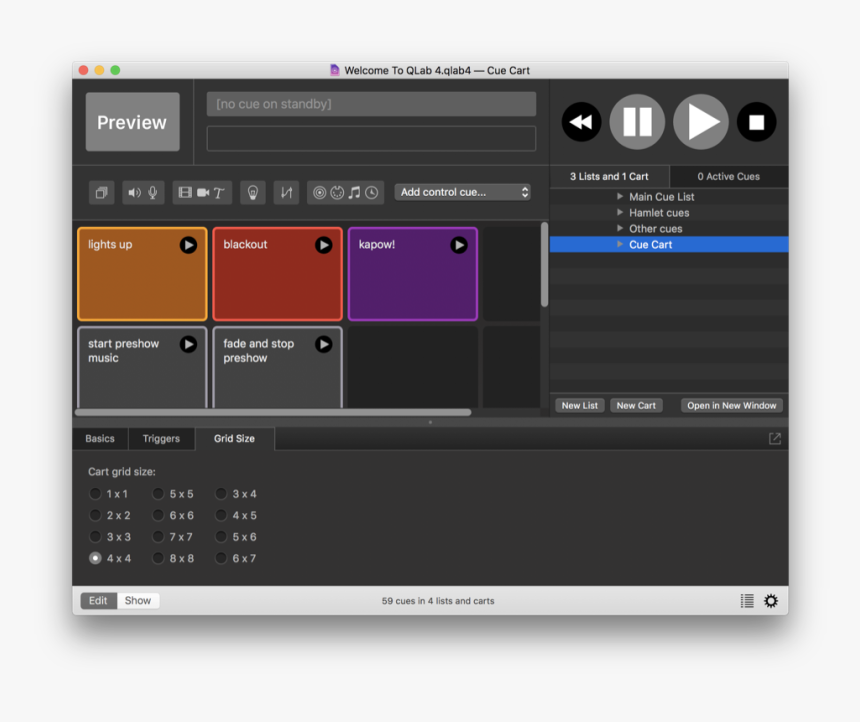Click the stop transport button

click(x=756, y=122)
